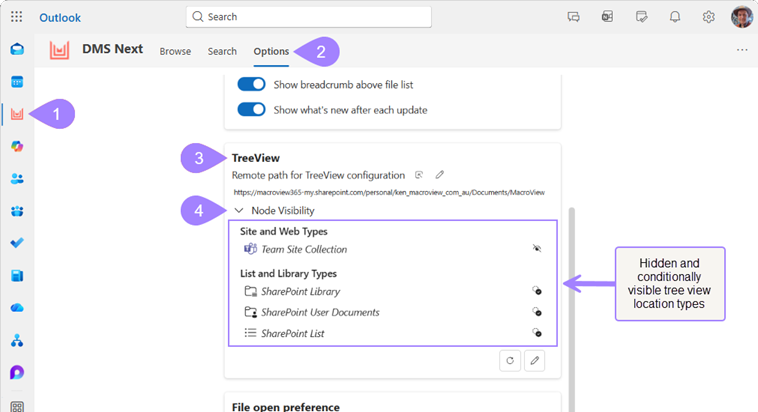Open Calendar from the left app rail

point(17,82)
